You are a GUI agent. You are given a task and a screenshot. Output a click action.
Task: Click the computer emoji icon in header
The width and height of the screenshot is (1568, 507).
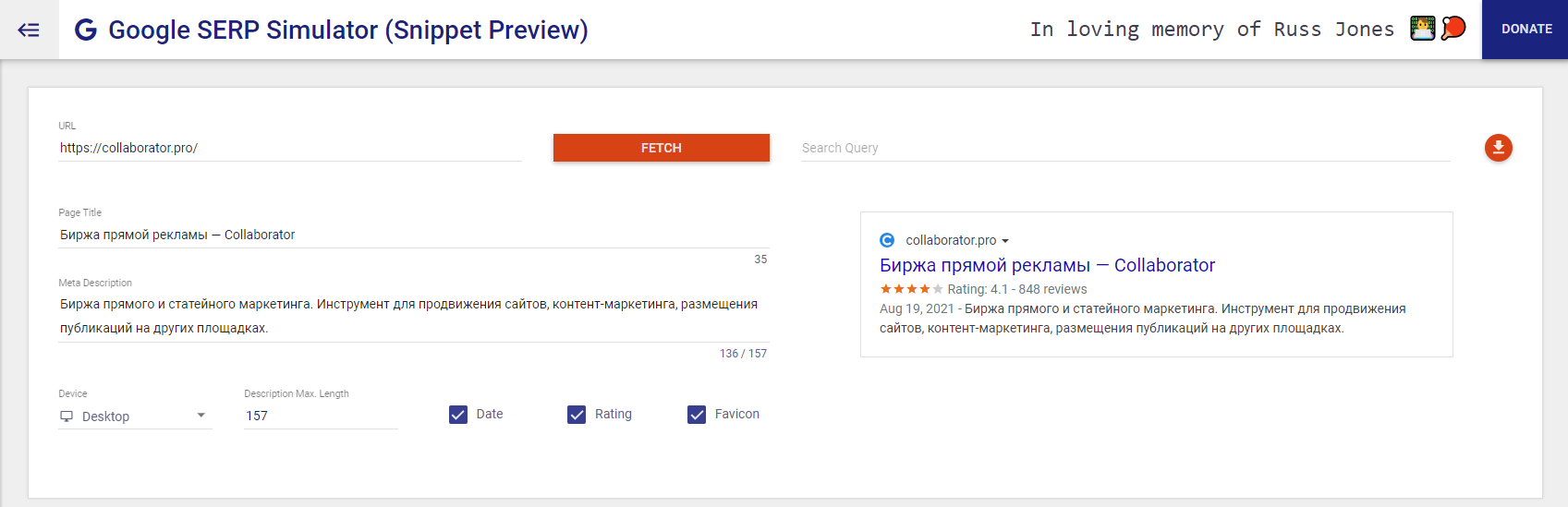[1422, 29]
